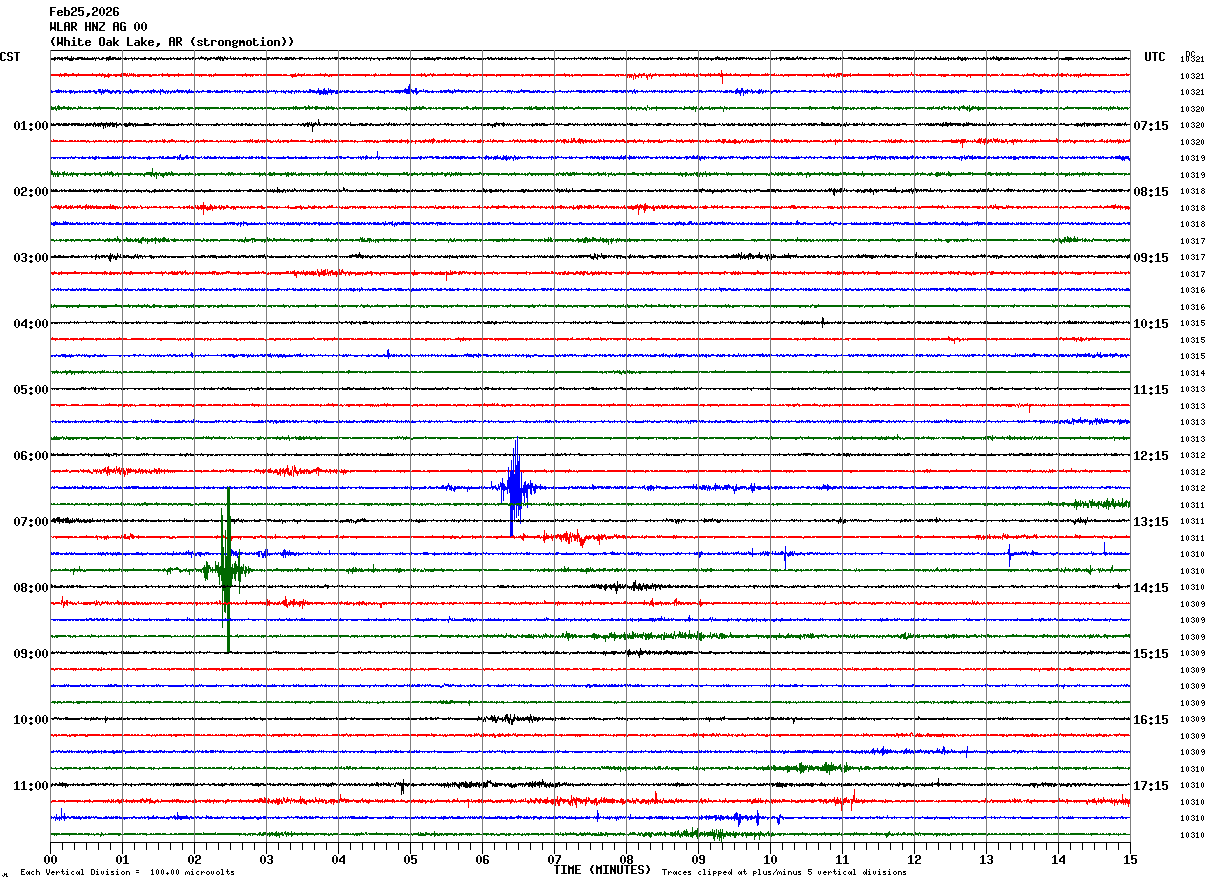Click minute 00 on the bottom axis
The height and width of the screenshot is (886, 1210).
click(x=50, y=859)
